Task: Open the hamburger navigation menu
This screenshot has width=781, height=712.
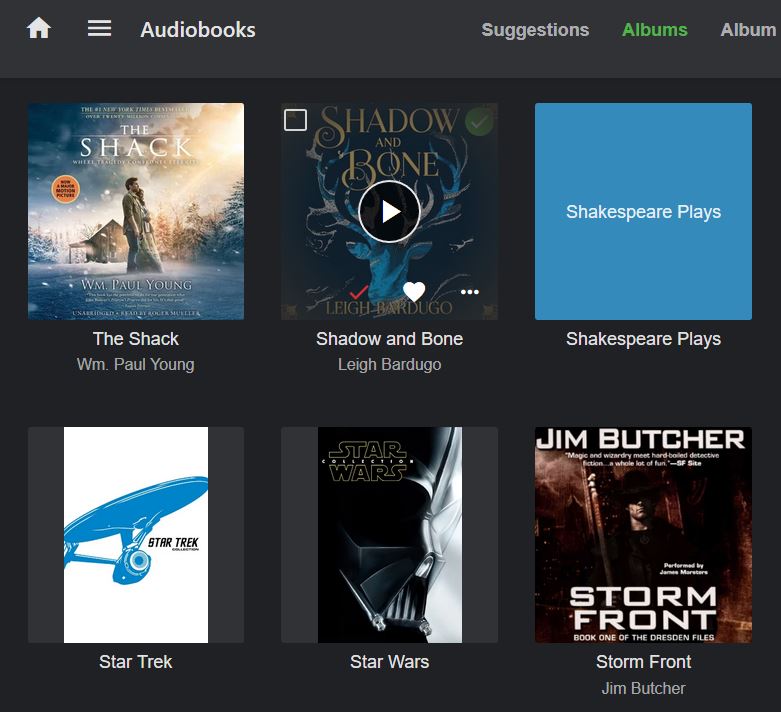Action: pos(99,28)
